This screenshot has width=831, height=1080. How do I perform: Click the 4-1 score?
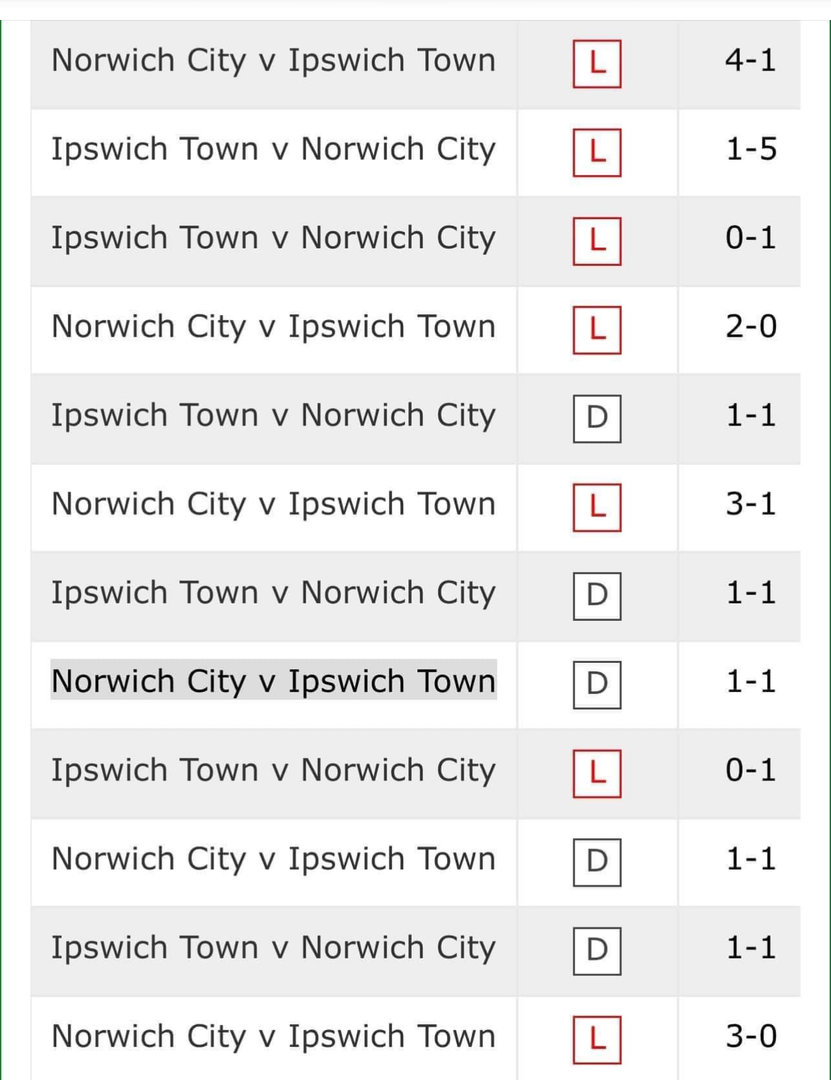(x=750, y=61)
